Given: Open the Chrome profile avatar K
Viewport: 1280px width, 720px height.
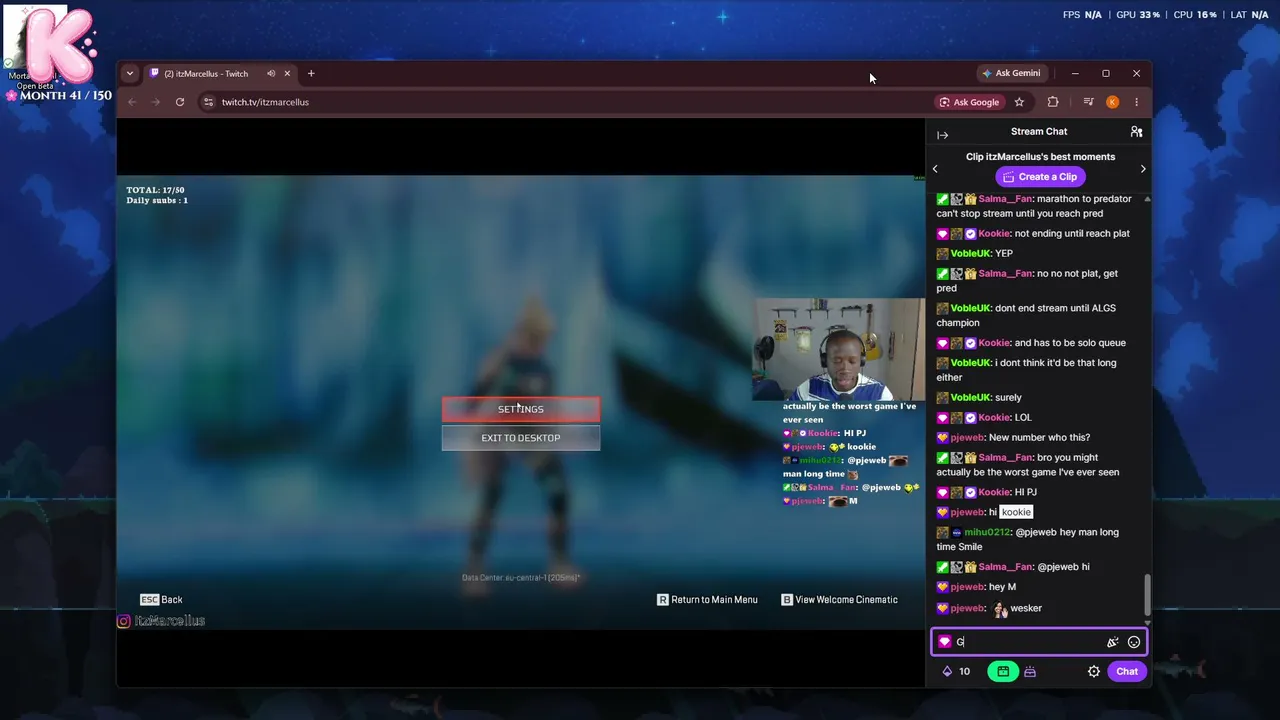Looking at the screenshot, I should 1112,102.
